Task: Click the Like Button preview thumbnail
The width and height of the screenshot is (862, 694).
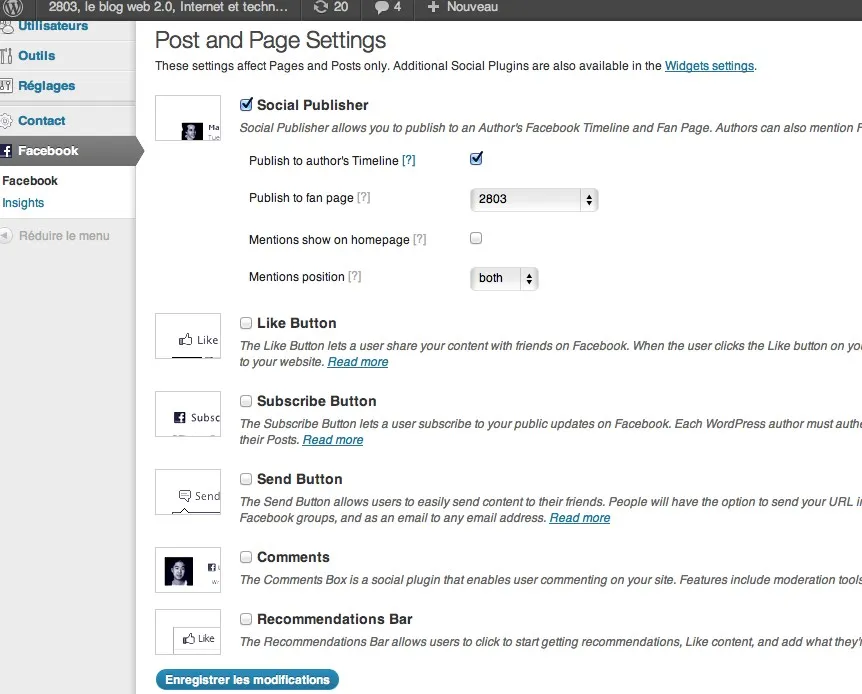Action: (x=188, y=336)
